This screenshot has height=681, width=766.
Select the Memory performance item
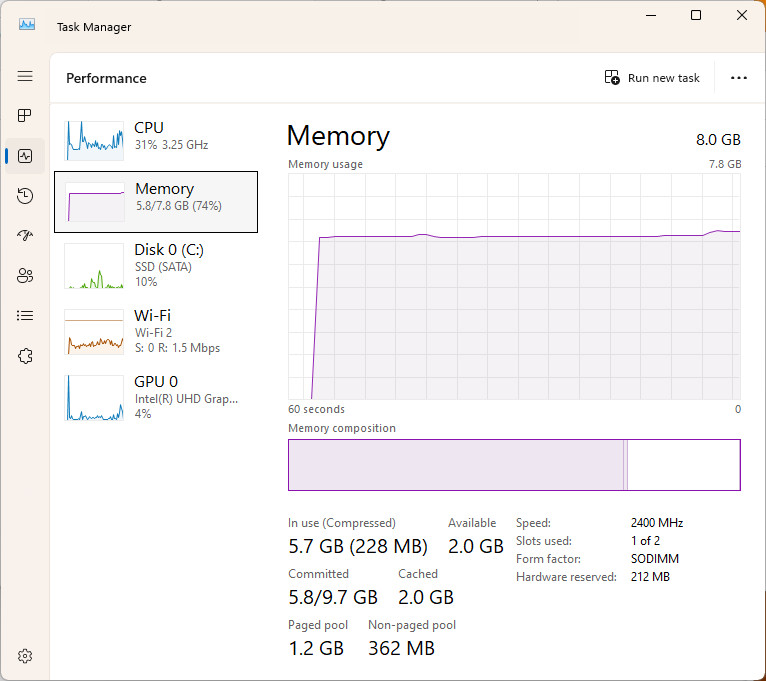click(x=156, y=202)
